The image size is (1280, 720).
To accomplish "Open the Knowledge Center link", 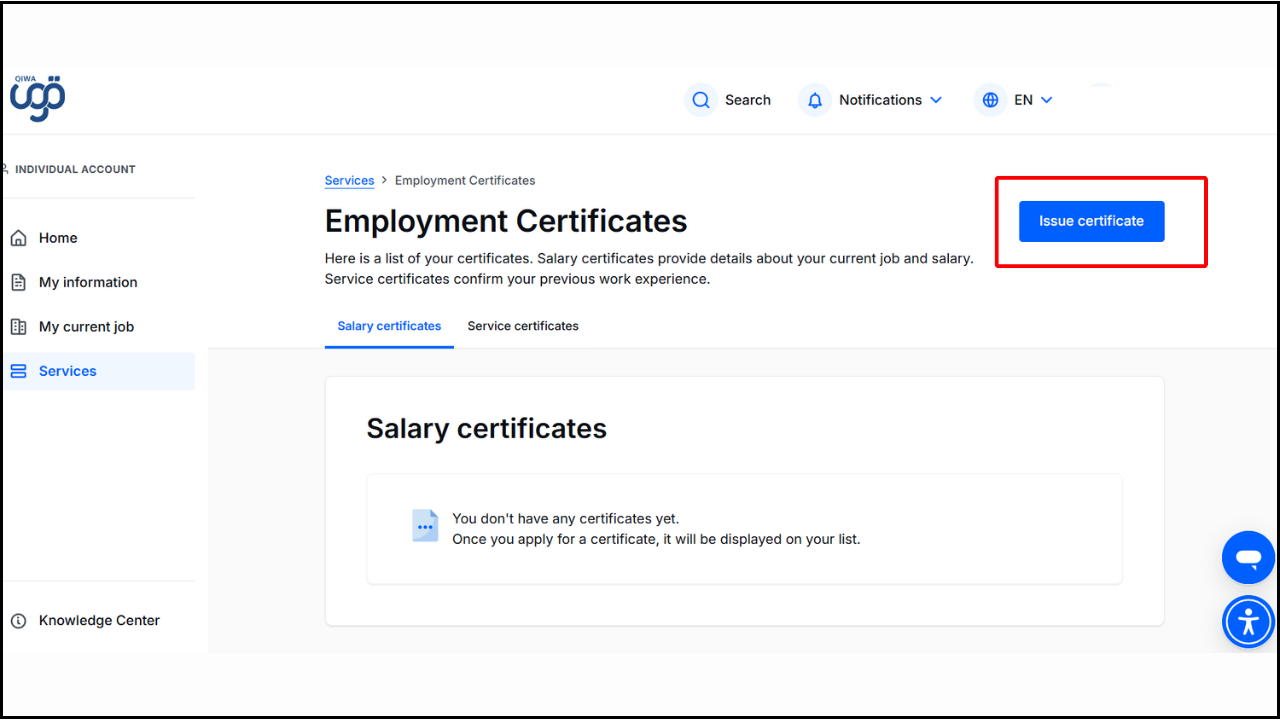I will pyautogui.click(x=98, y=621).
